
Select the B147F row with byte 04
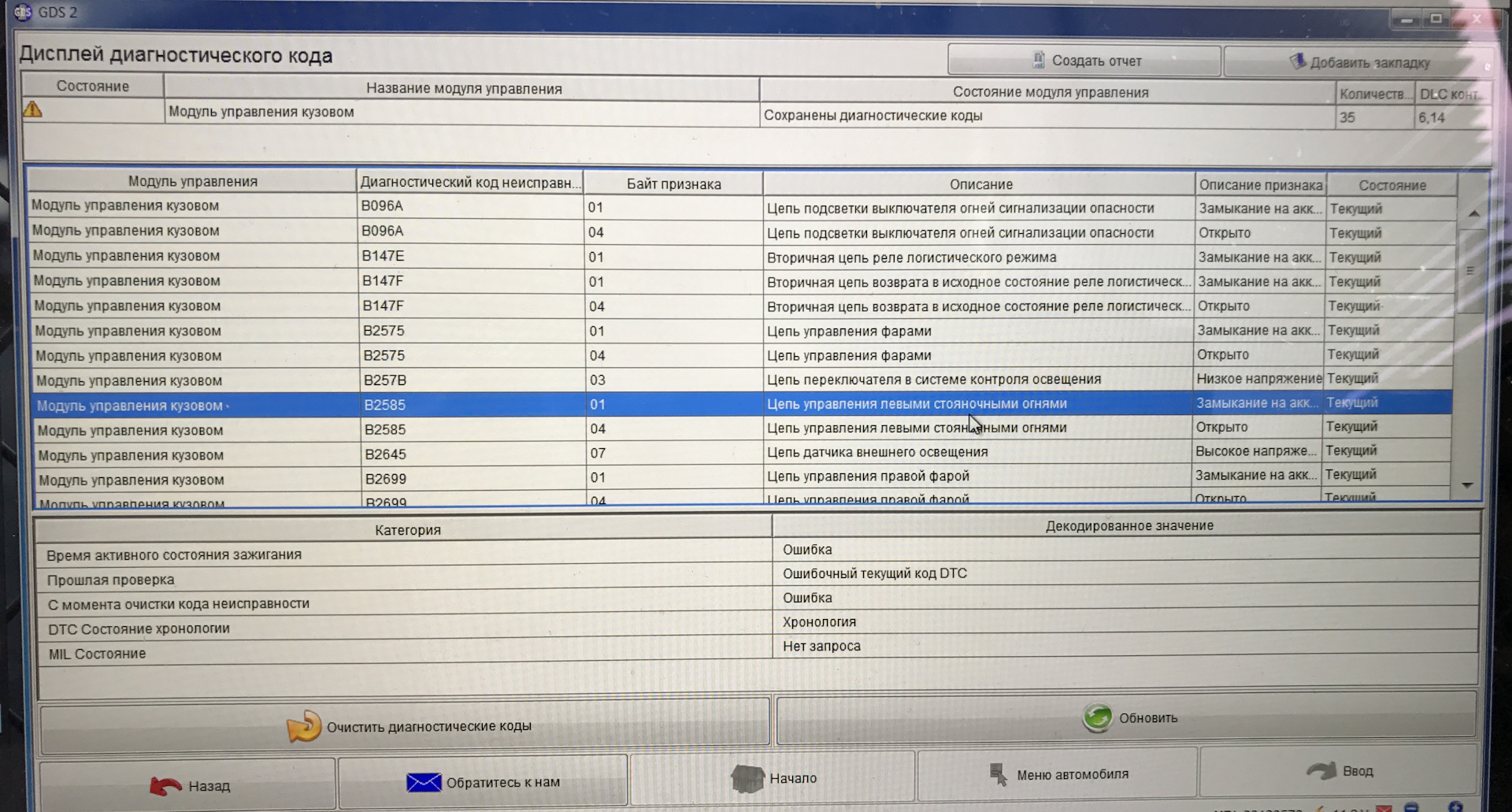(743, 306)
